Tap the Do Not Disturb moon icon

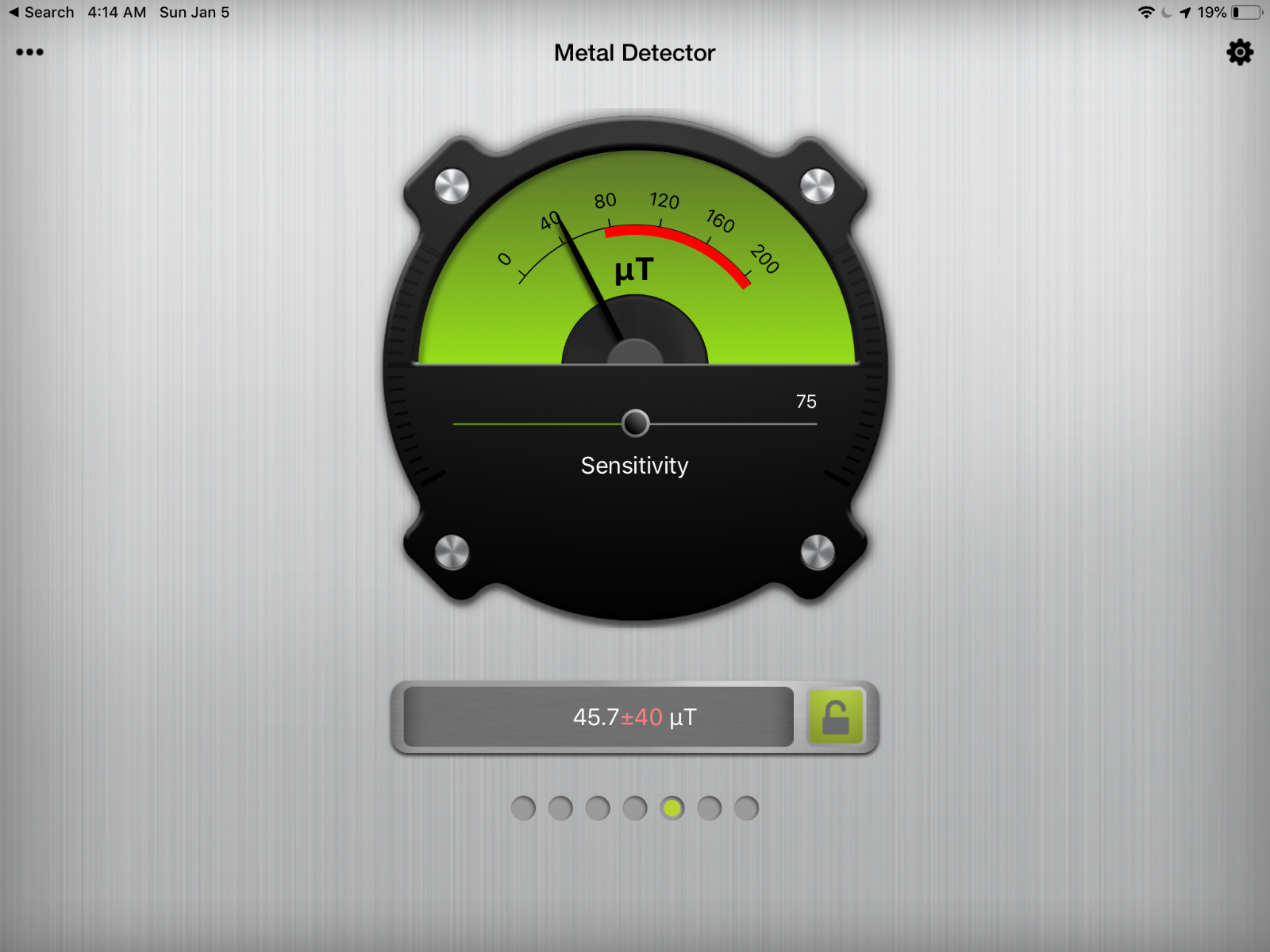pyautogui.click(x=1166, y=13)
